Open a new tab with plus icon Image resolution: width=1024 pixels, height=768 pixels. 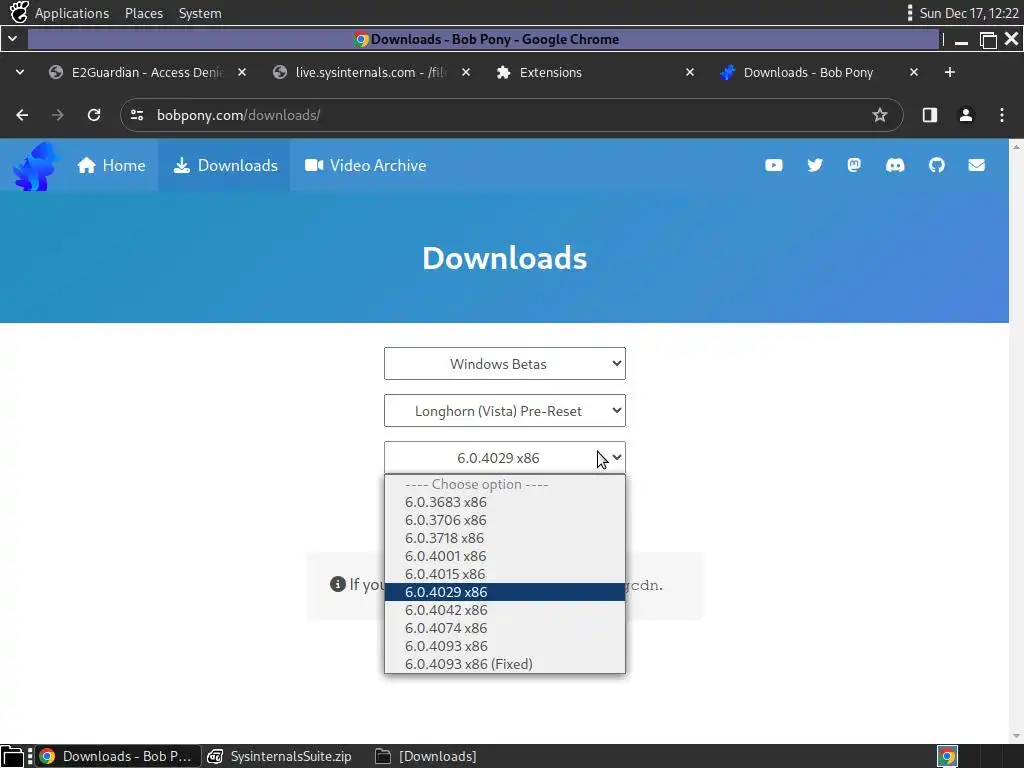click(x=950, y=72)
